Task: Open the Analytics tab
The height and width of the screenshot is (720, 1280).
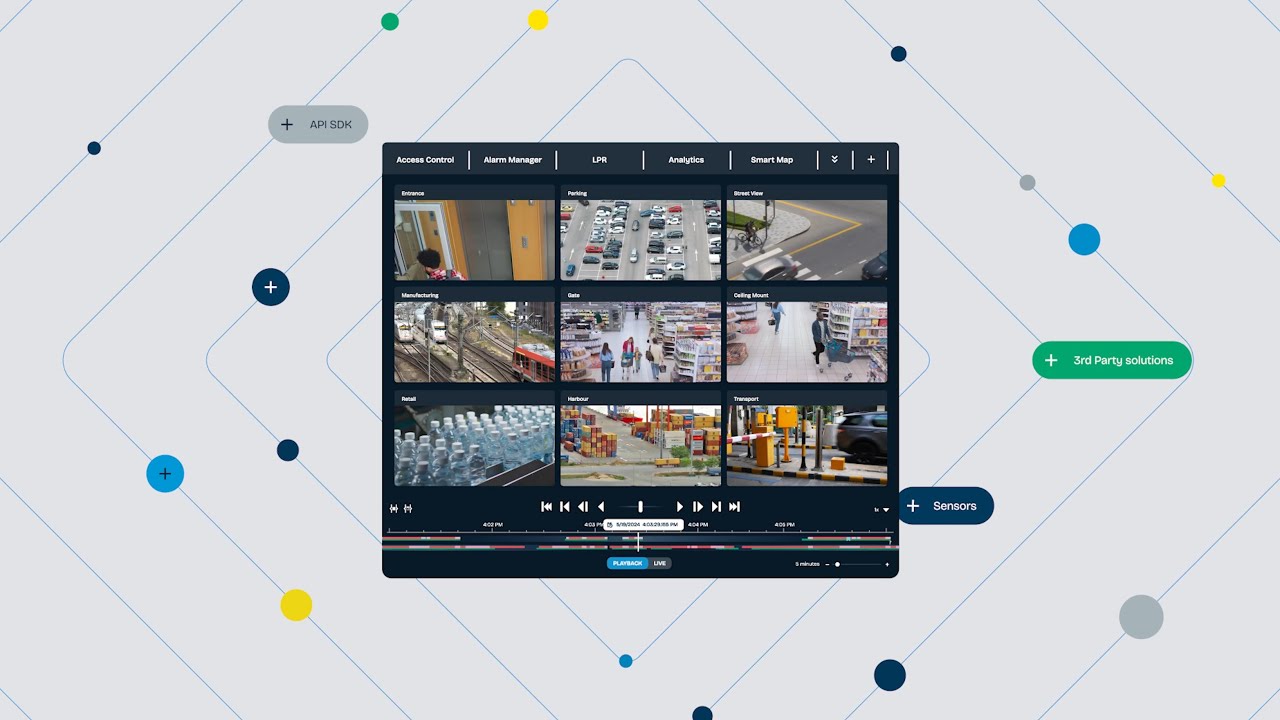Action: coord(686,160)
